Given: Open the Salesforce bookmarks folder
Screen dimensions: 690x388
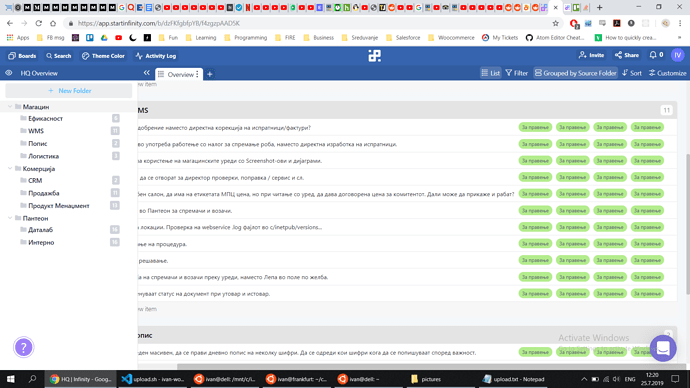Looking at the screenshot, I should point(403,38).
